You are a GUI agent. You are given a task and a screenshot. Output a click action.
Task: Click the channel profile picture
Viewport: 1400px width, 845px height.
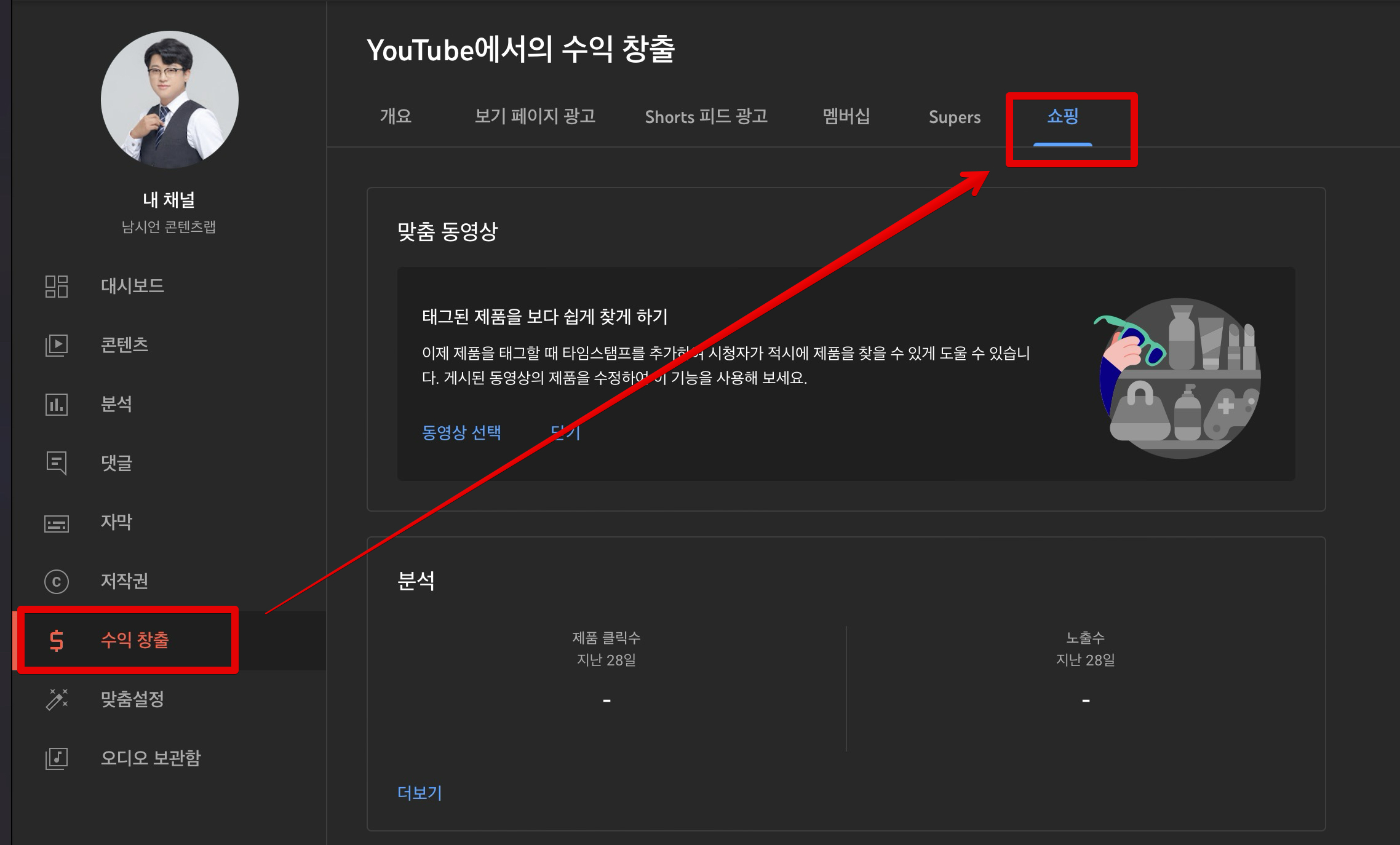pos(169,100)
